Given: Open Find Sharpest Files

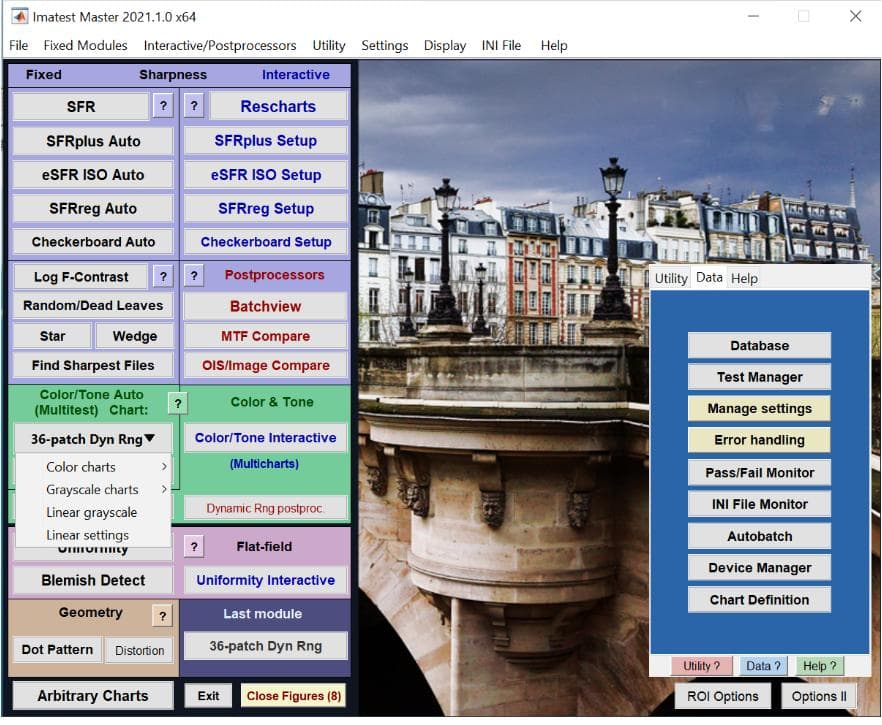Looking at the screenshot, I should tap(93, 365).
